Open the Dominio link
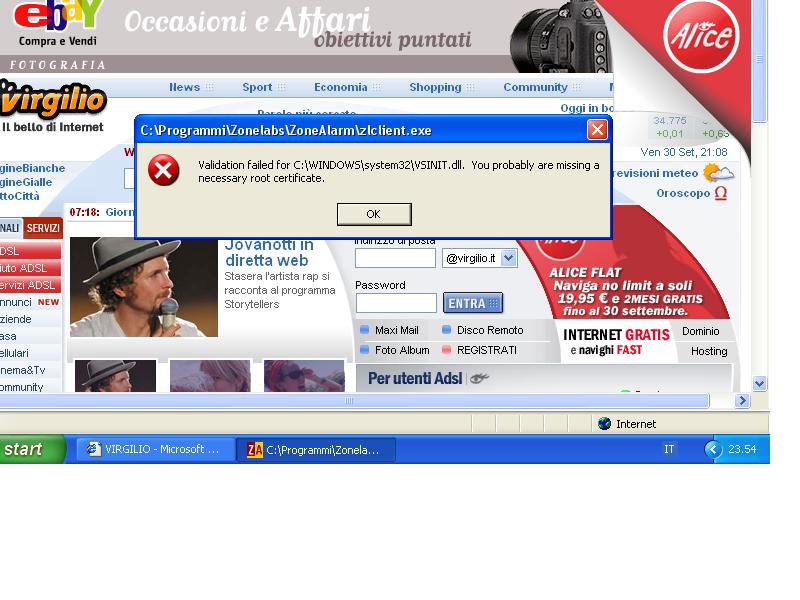The height and width of the screenshot is (600, 800). [x=701, y=331]
